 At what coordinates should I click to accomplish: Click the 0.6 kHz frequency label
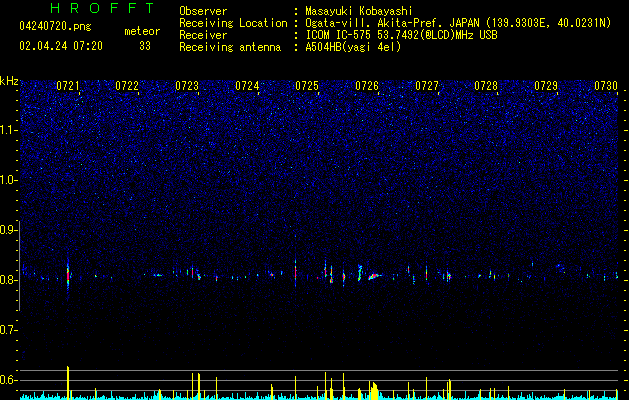9,380
